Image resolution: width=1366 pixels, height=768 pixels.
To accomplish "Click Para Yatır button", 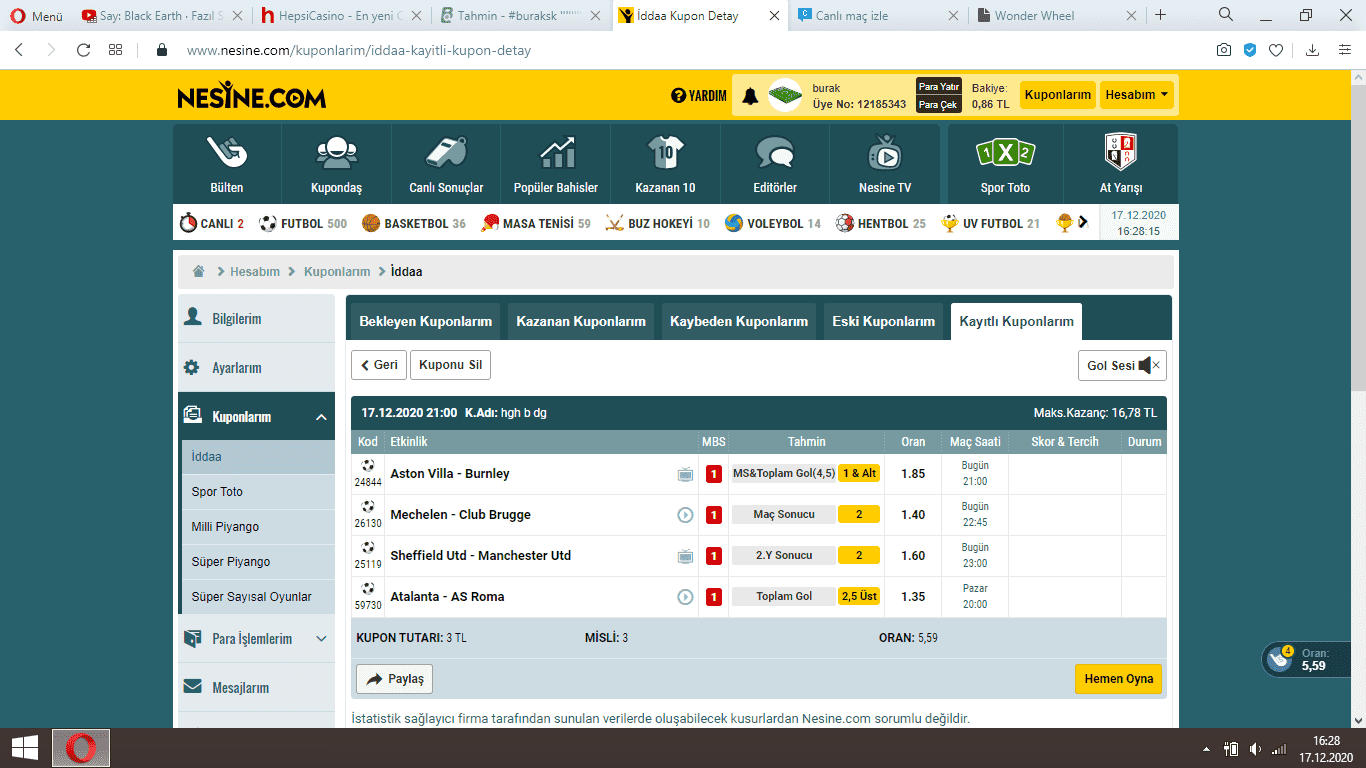I will (939, 87).
